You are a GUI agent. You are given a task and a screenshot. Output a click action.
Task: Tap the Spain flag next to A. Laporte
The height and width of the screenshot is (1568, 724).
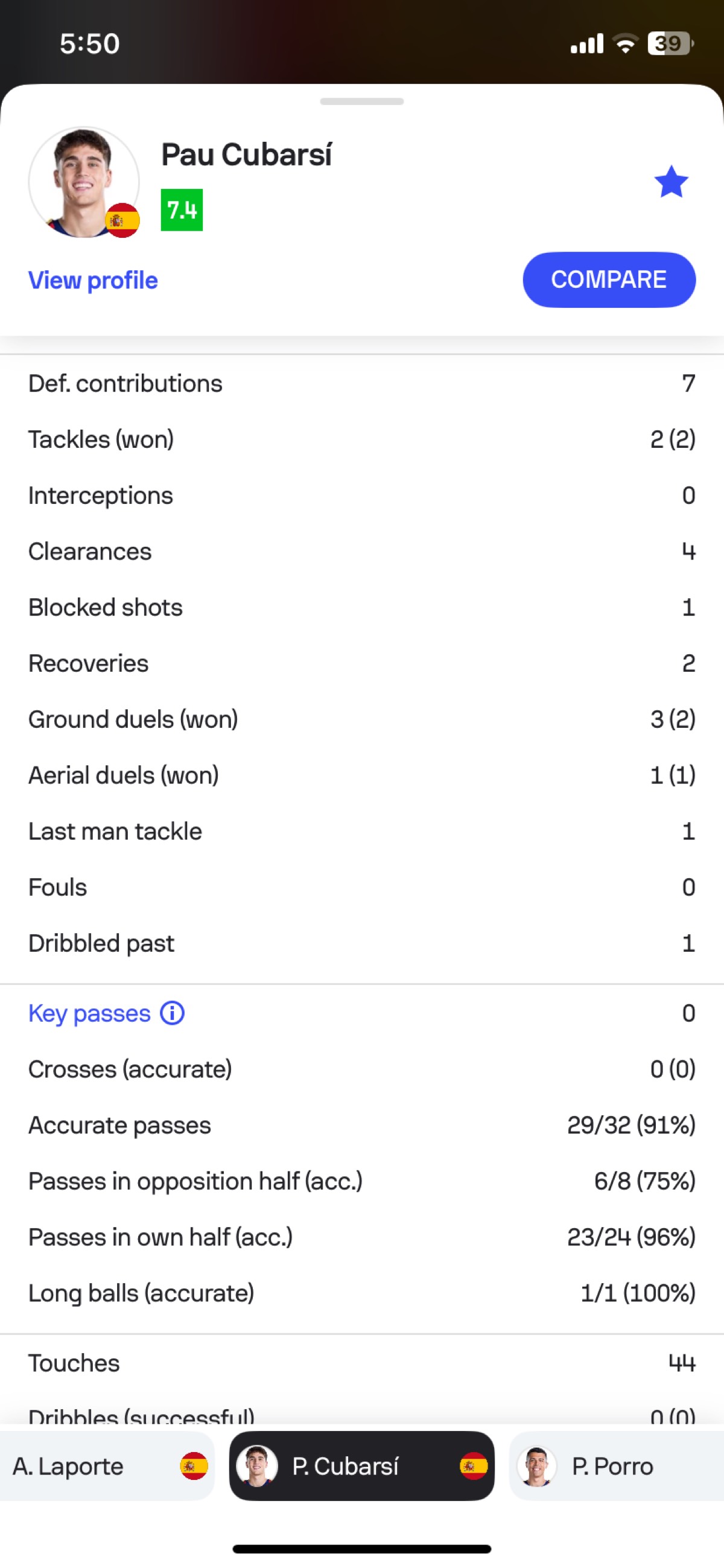click(194, 1467)
